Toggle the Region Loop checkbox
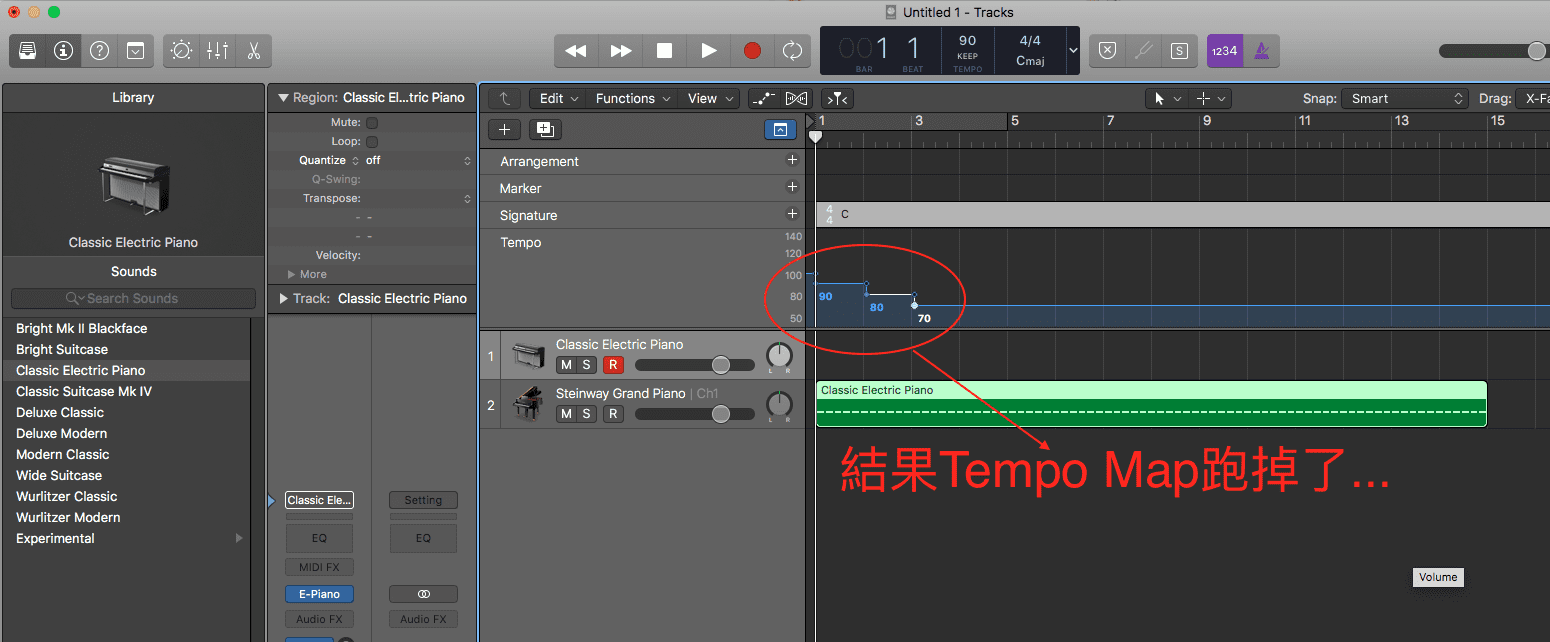1550x642 pixels. click(x=372, y=142)
